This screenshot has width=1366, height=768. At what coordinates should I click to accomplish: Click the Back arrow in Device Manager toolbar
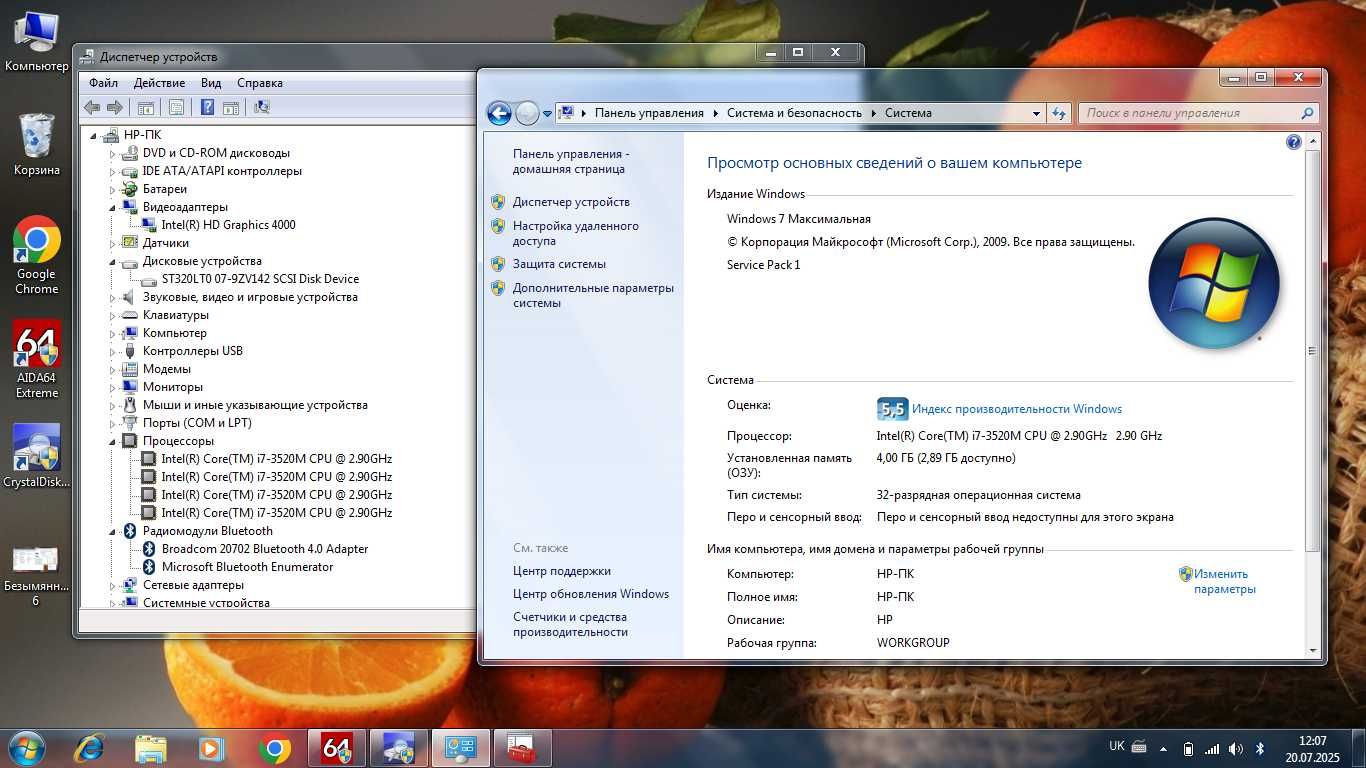pyautogui.click(x=92, y=107)
